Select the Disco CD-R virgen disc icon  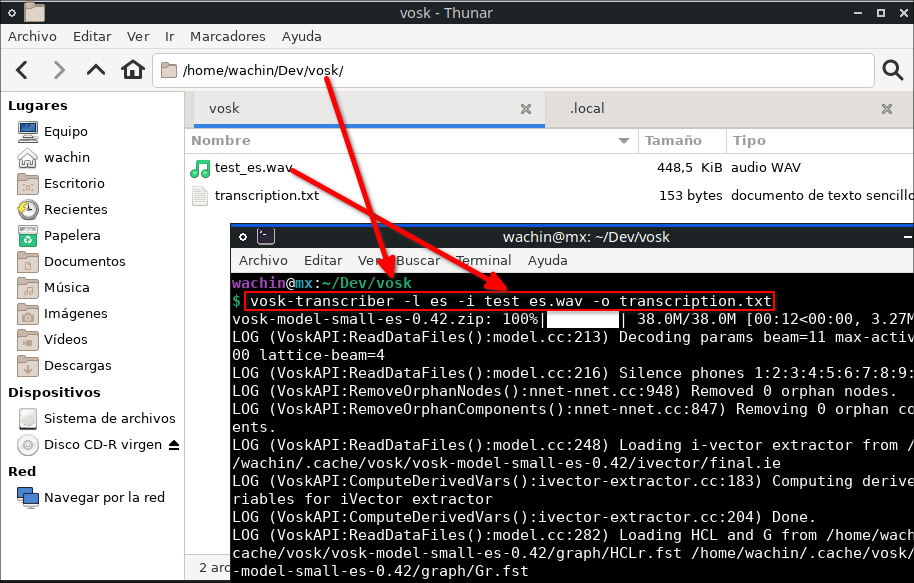[x=27, y=444]
